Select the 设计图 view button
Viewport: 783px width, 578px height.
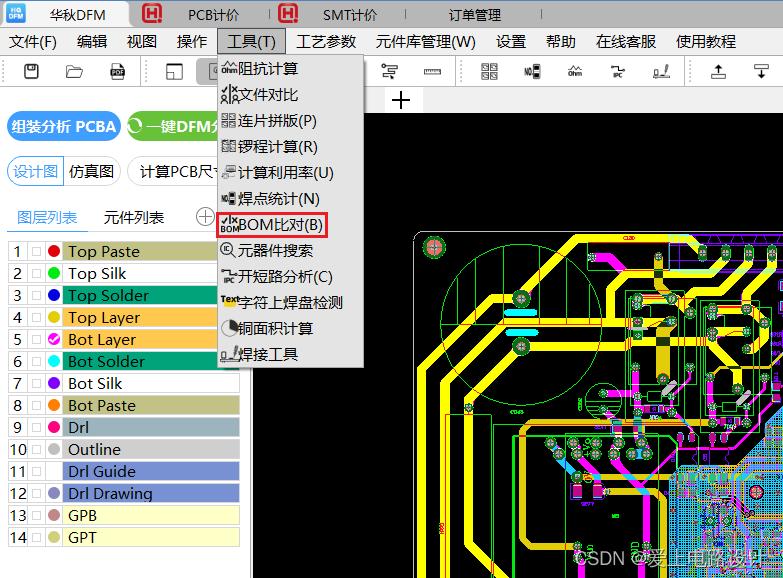pyautogui.click(x=35, y=171)
